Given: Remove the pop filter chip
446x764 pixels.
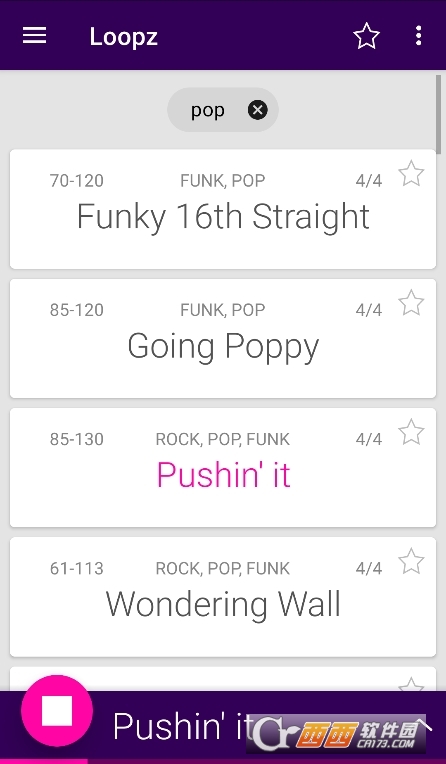Looking at the screenshot, I should [x=257, y=110].
